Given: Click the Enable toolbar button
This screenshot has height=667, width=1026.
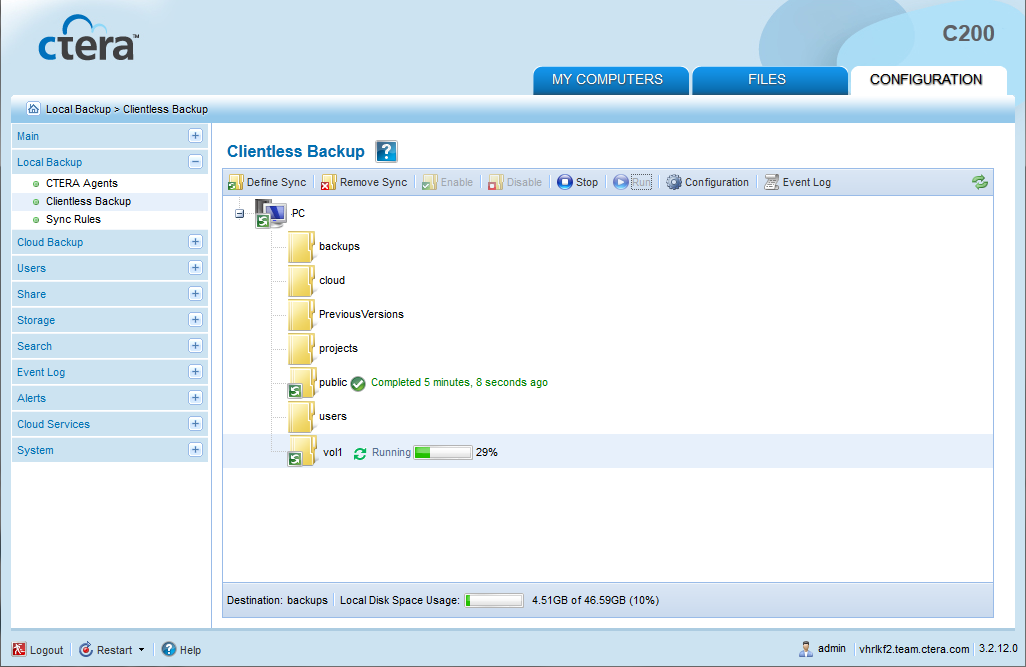Looking at the screenshot, I should pos(448,183).
